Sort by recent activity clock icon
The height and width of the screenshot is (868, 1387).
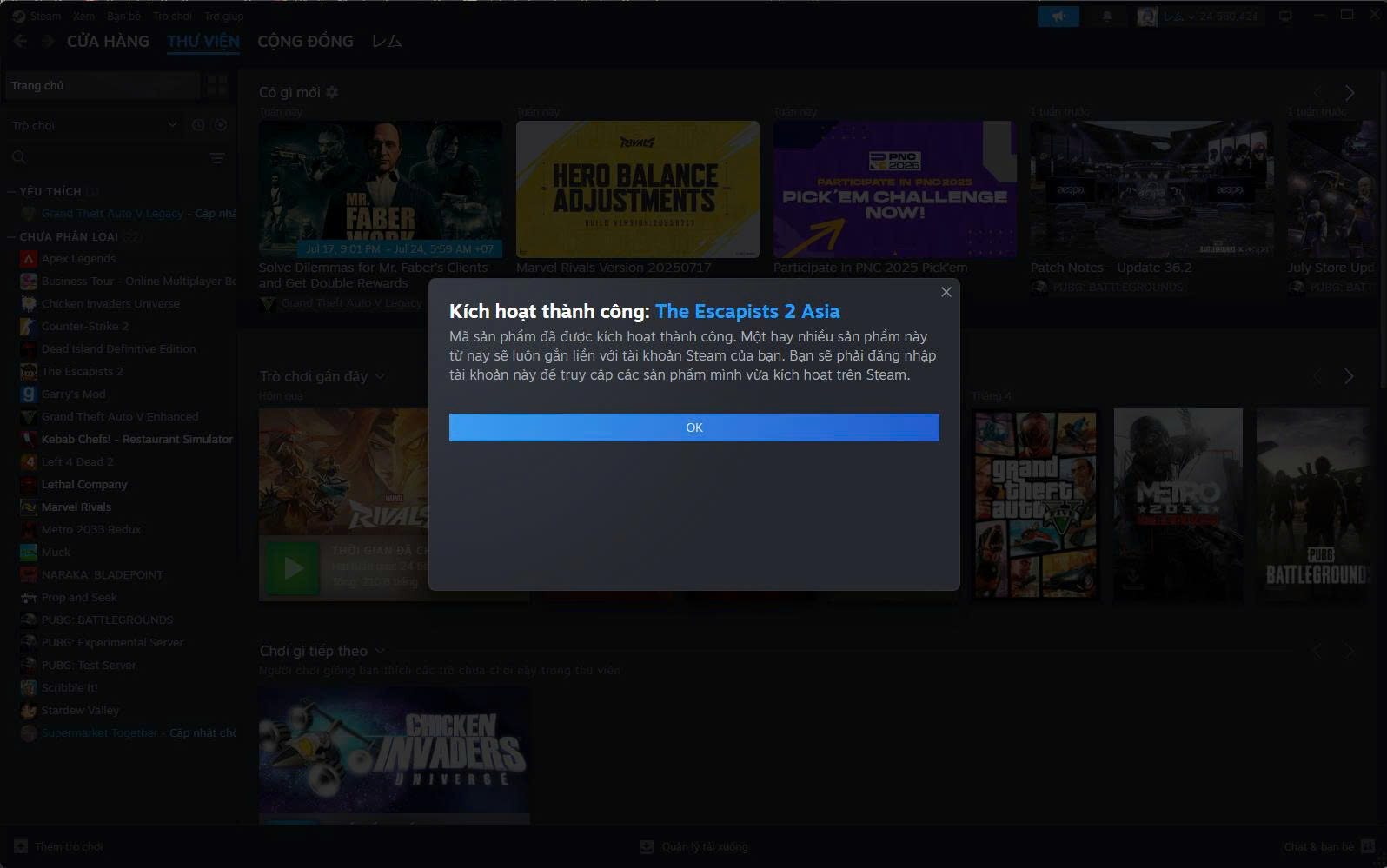[x=198, y=125]
